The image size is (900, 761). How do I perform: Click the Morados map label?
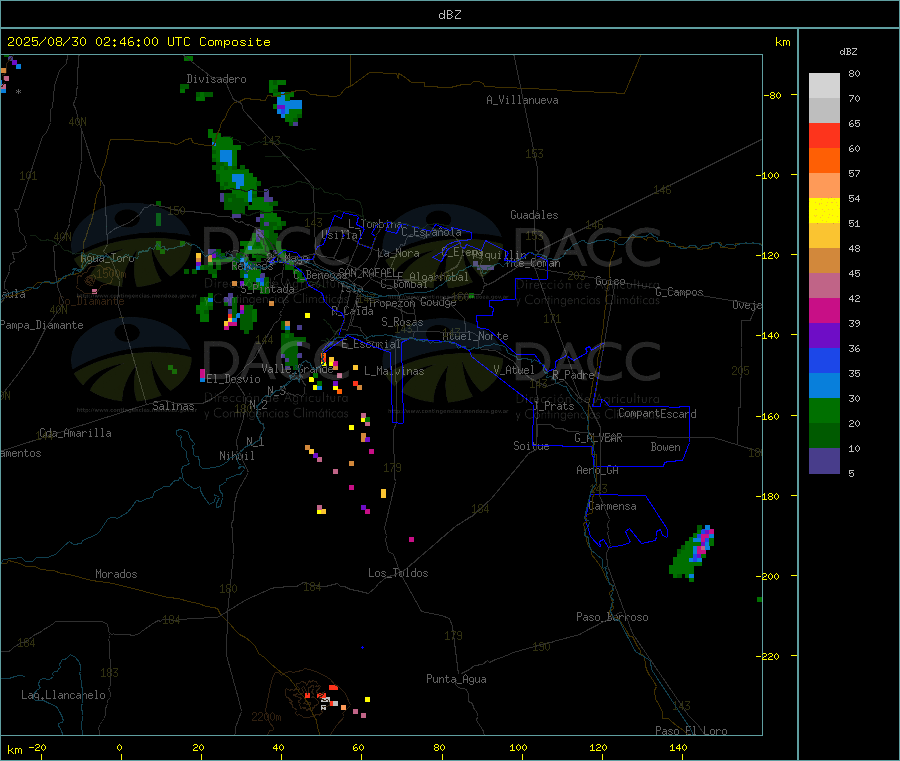[x=117, y=574]
